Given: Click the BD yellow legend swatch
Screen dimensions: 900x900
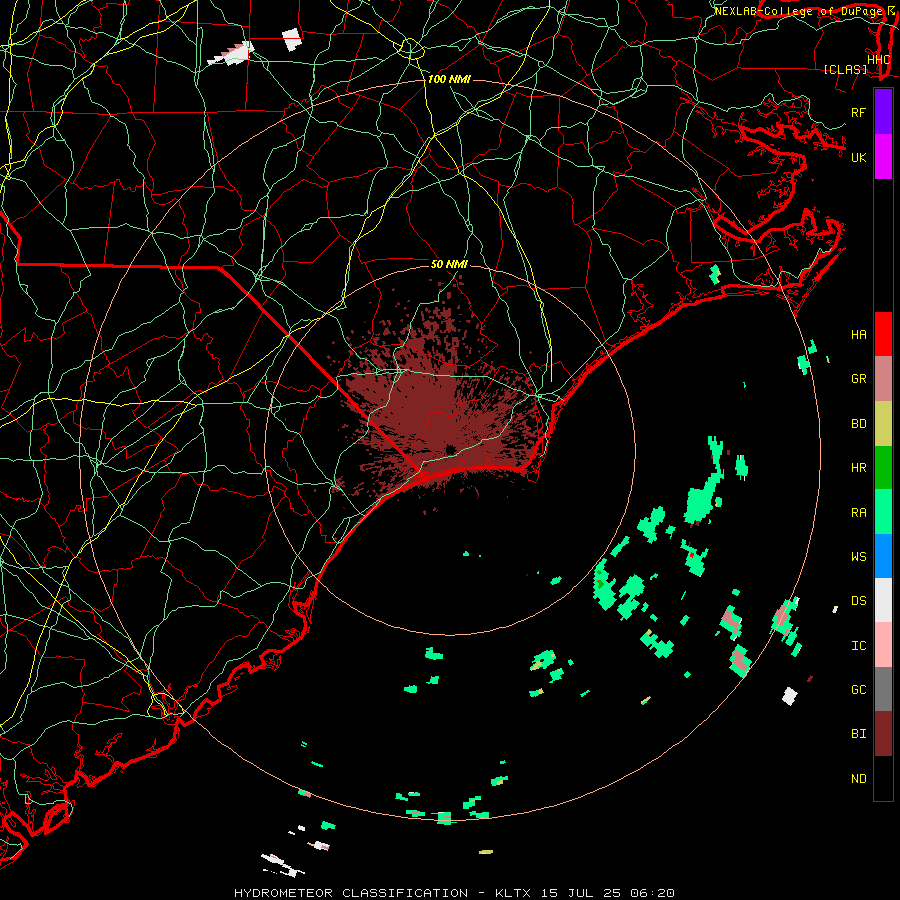Looking at the screenshot, I should 883,424.
